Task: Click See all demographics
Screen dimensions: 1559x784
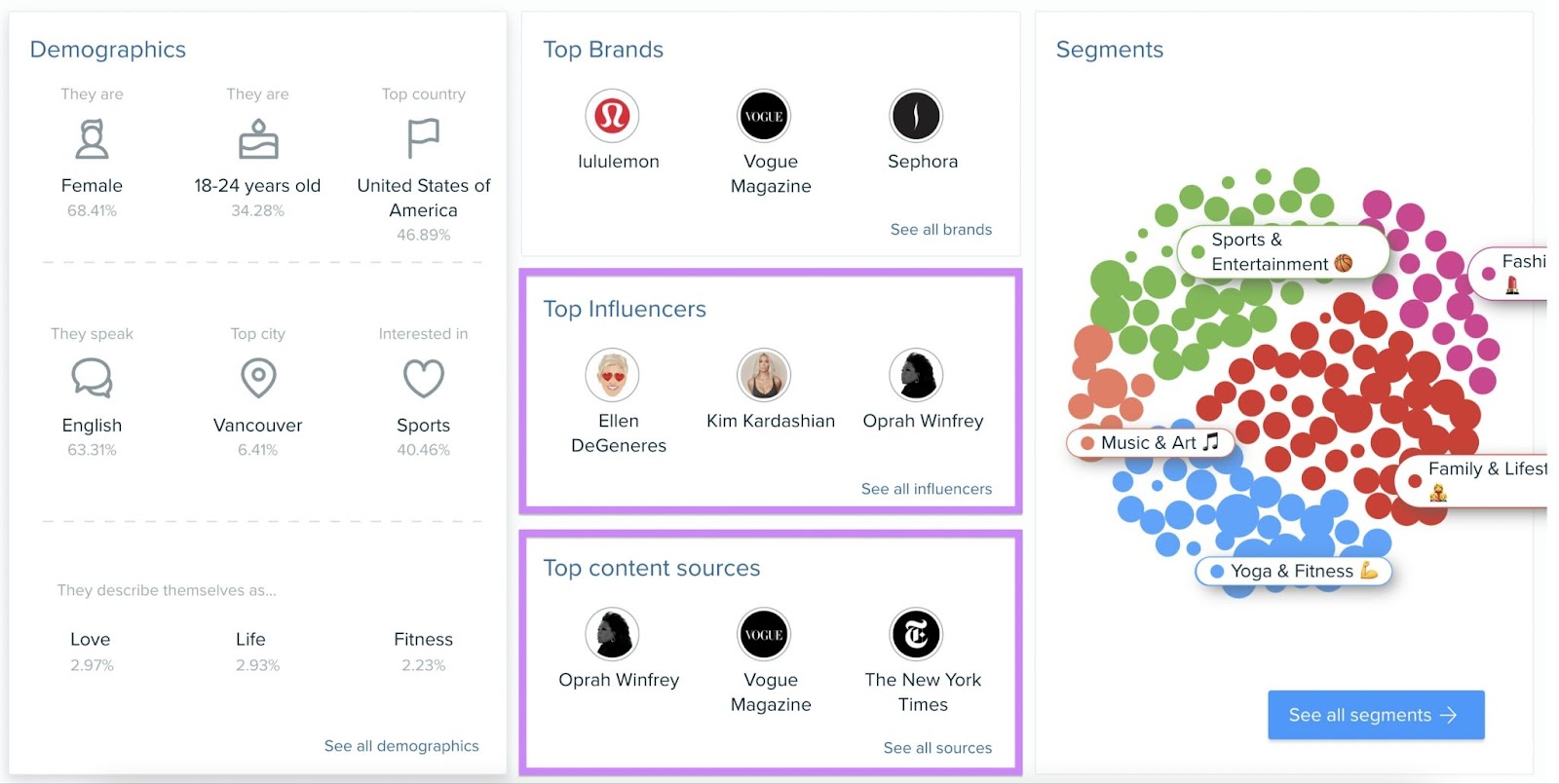Action: pos(400,745)
